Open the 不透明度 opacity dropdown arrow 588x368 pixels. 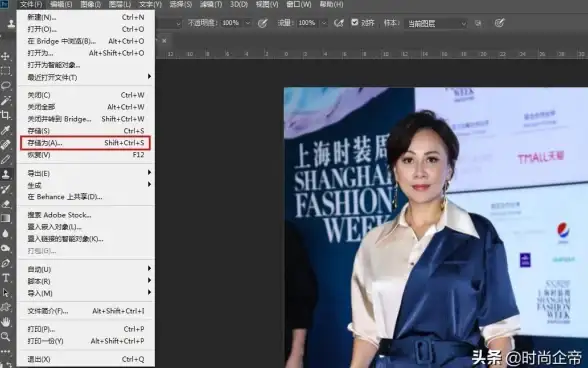tap(248, 23)
